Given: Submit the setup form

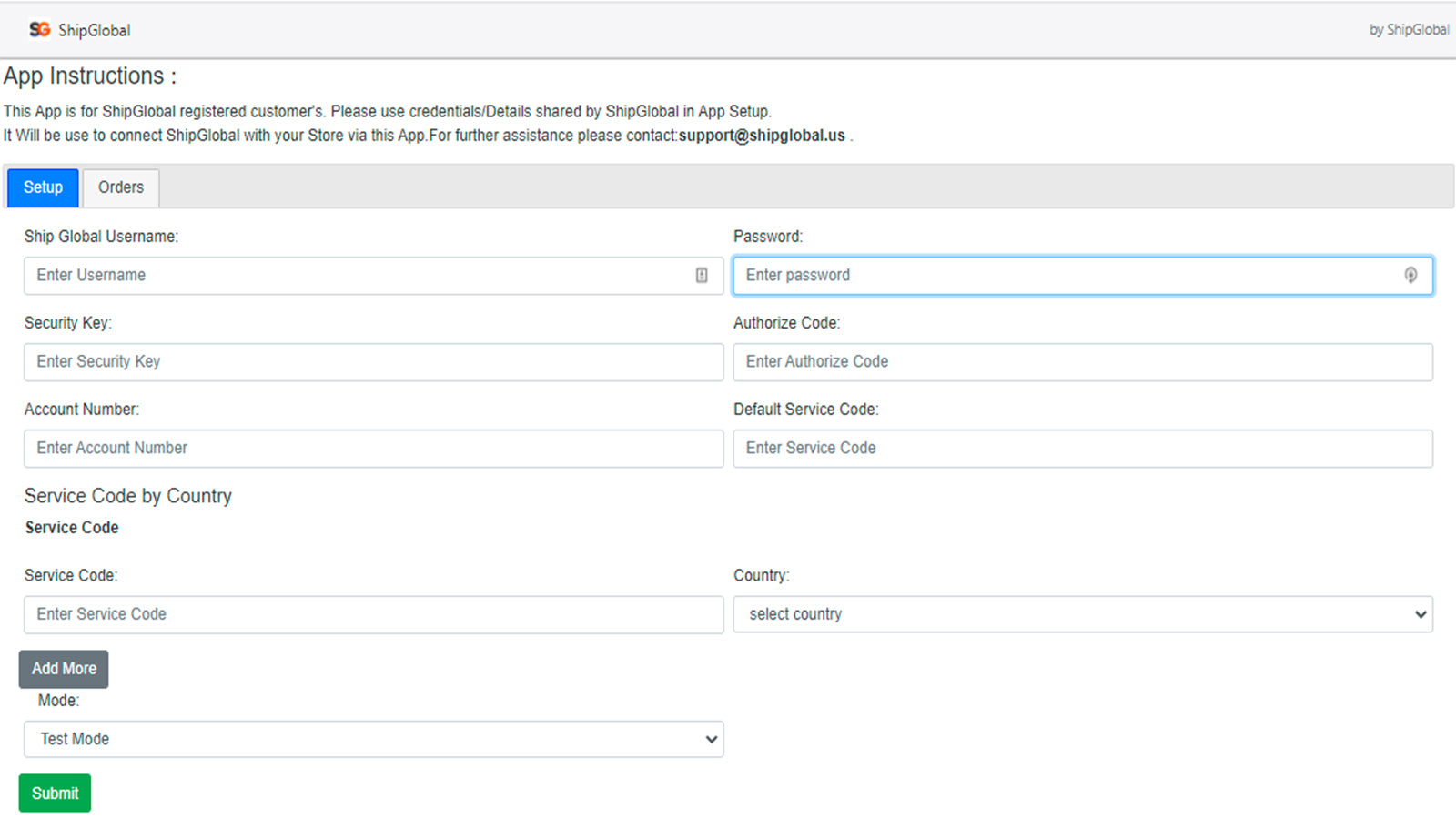Looking at the screenshot, I should click(55, 794).
